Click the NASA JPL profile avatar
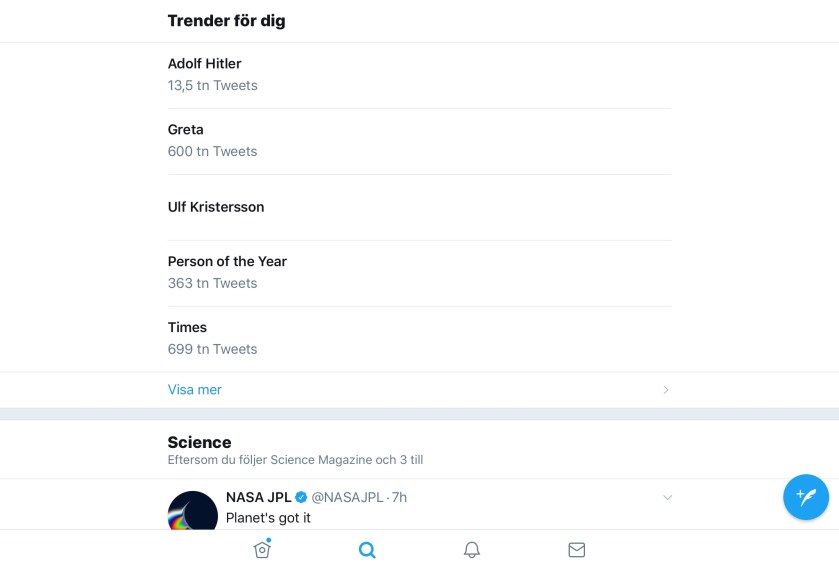This screenshot has height=570, width=839. coord(192,512)
